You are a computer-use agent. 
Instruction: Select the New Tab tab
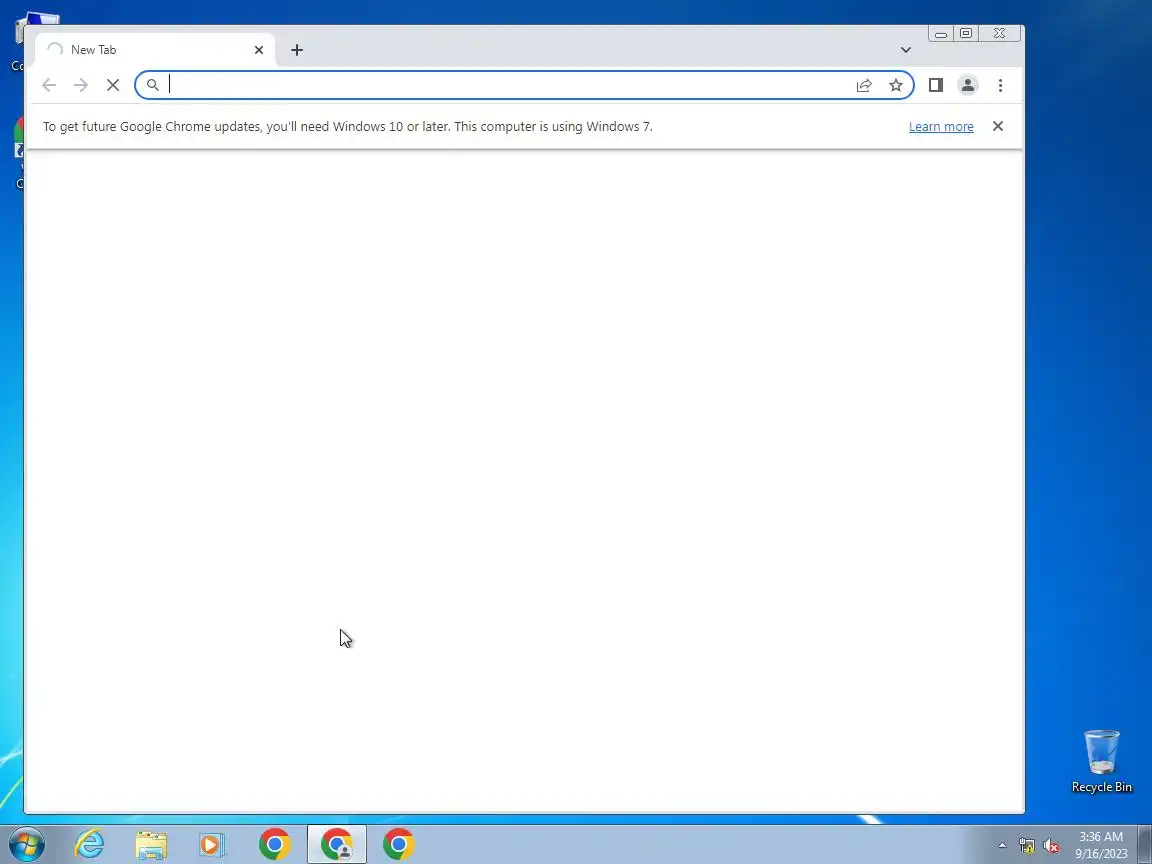tap(155, 50)
